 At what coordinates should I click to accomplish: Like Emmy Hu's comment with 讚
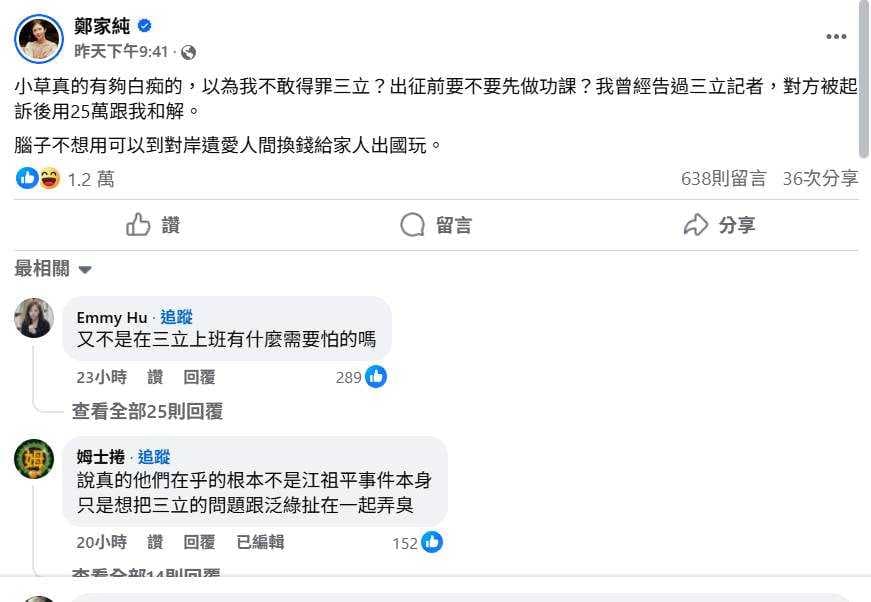[155, 377]
